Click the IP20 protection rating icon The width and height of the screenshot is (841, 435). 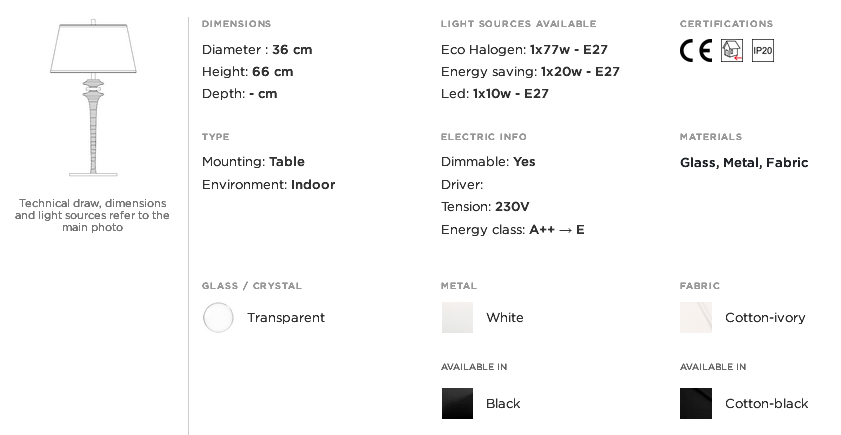(763, 50)
